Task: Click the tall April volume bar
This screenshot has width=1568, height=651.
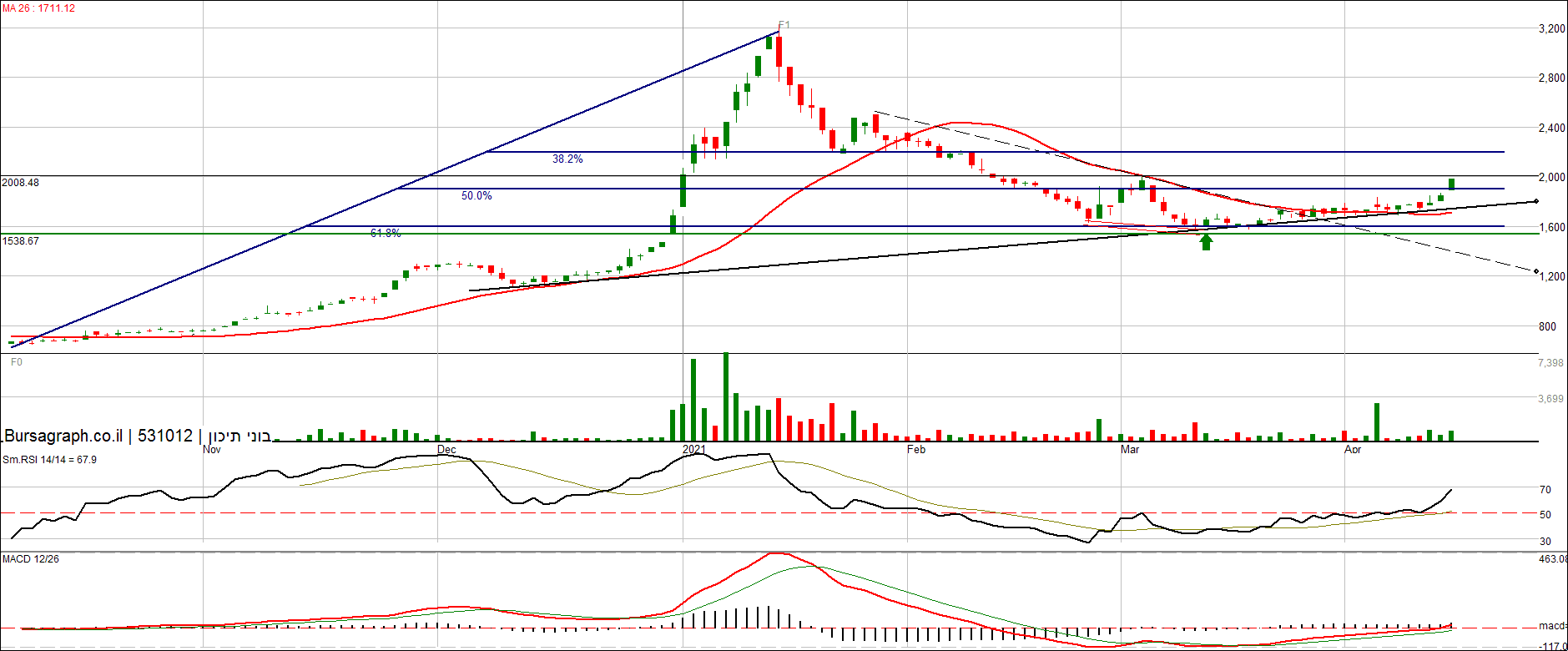Action: pos(1377,421)
